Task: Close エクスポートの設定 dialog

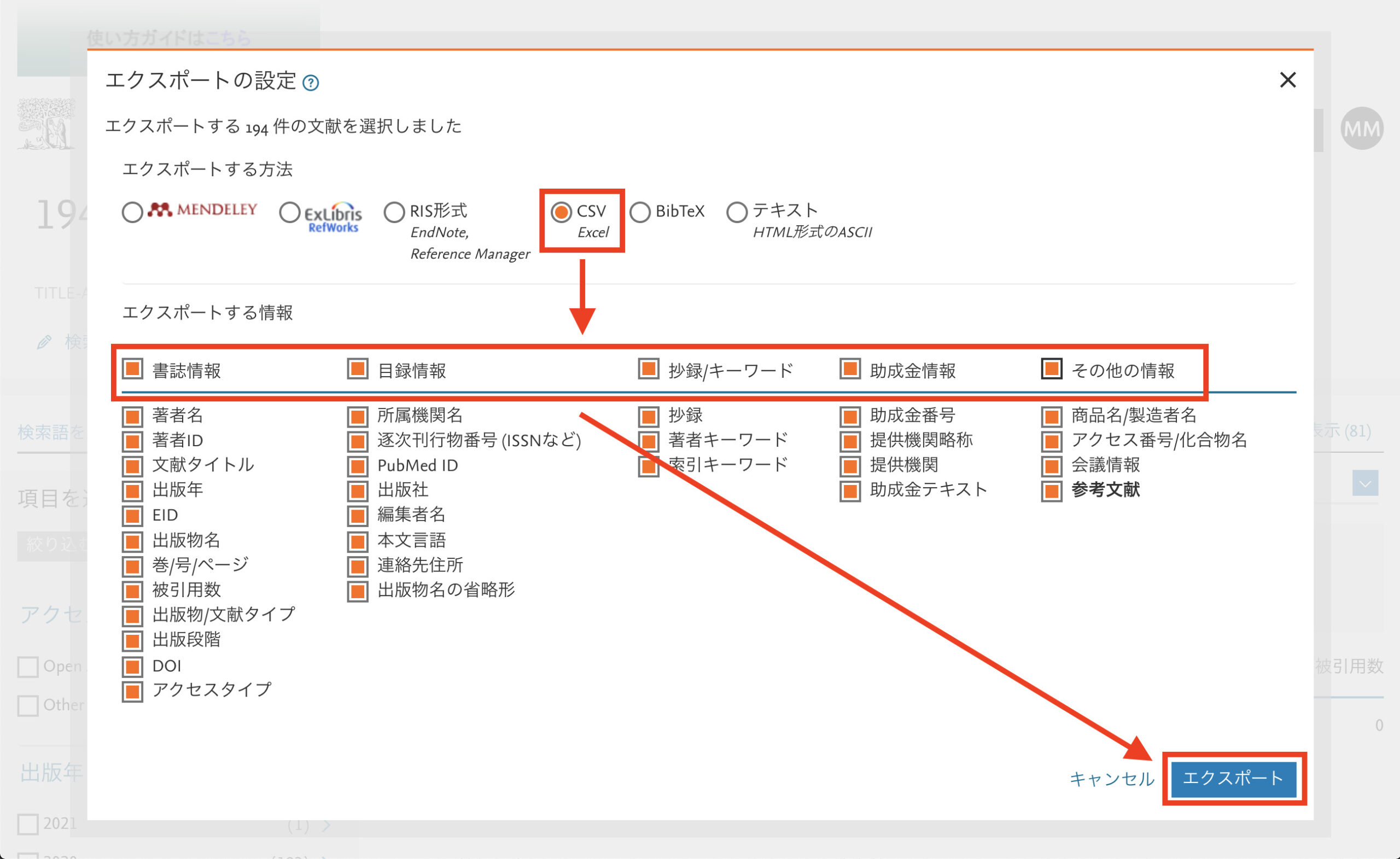Action: coord(1288,80)
